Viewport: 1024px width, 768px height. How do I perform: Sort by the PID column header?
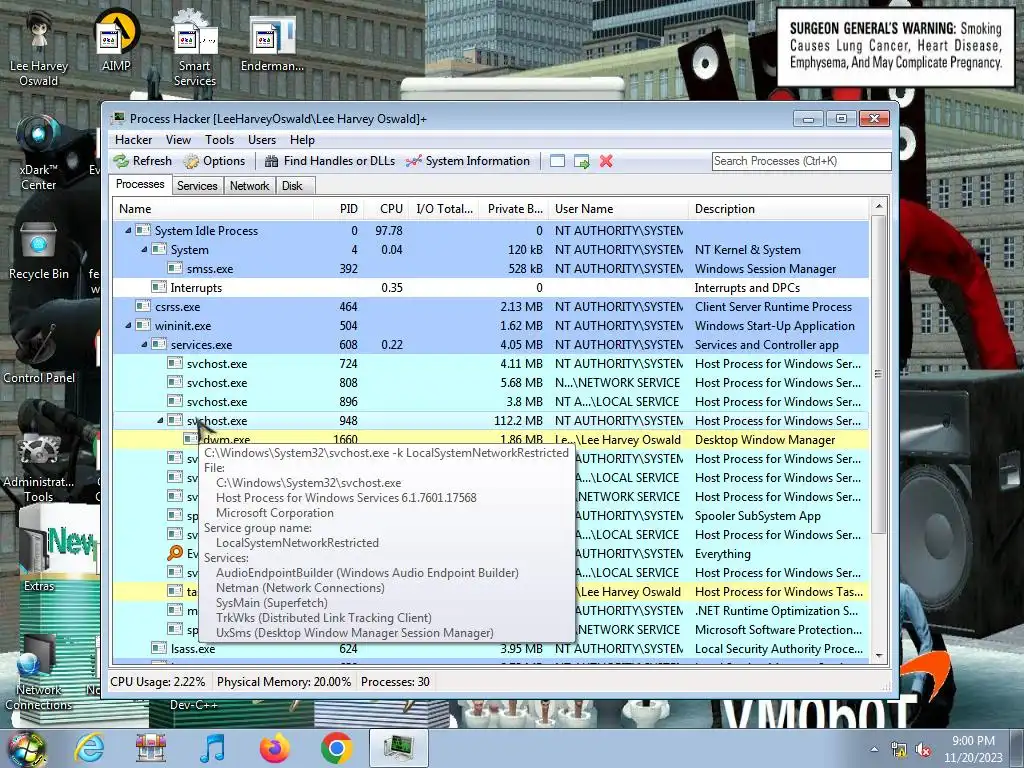point(338,209)
